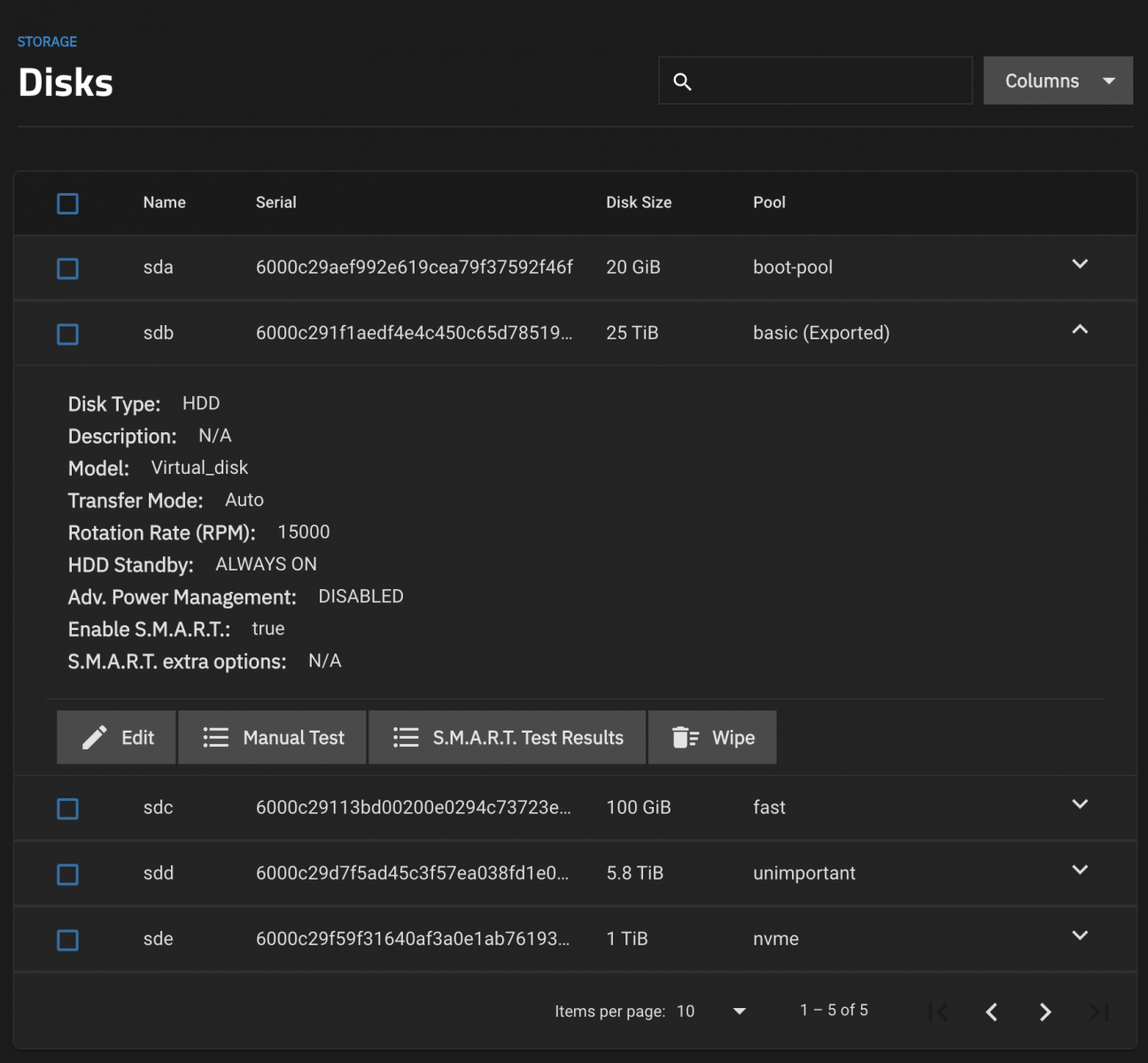Go to the previous page
Viewport: 1148px width, 1063px height.
coord(992,1012)
